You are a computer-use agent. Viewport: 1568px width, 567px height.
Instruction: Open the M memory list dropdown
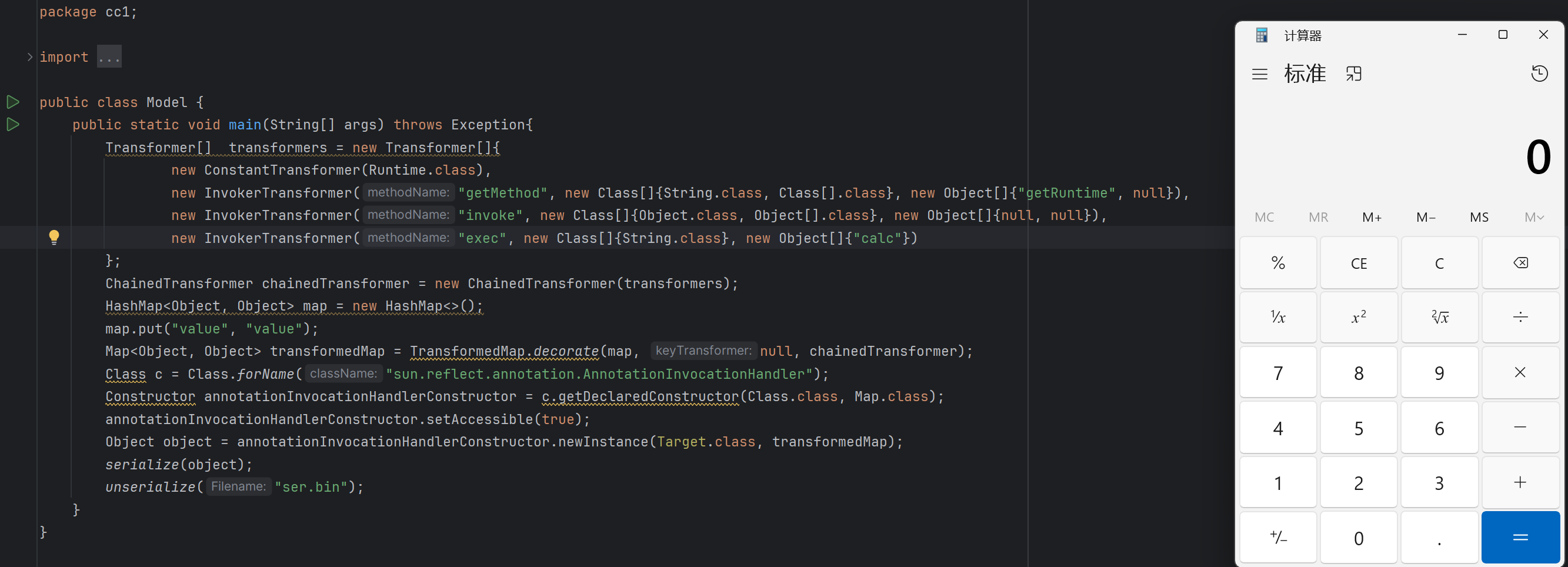[x=1534, y=217]
